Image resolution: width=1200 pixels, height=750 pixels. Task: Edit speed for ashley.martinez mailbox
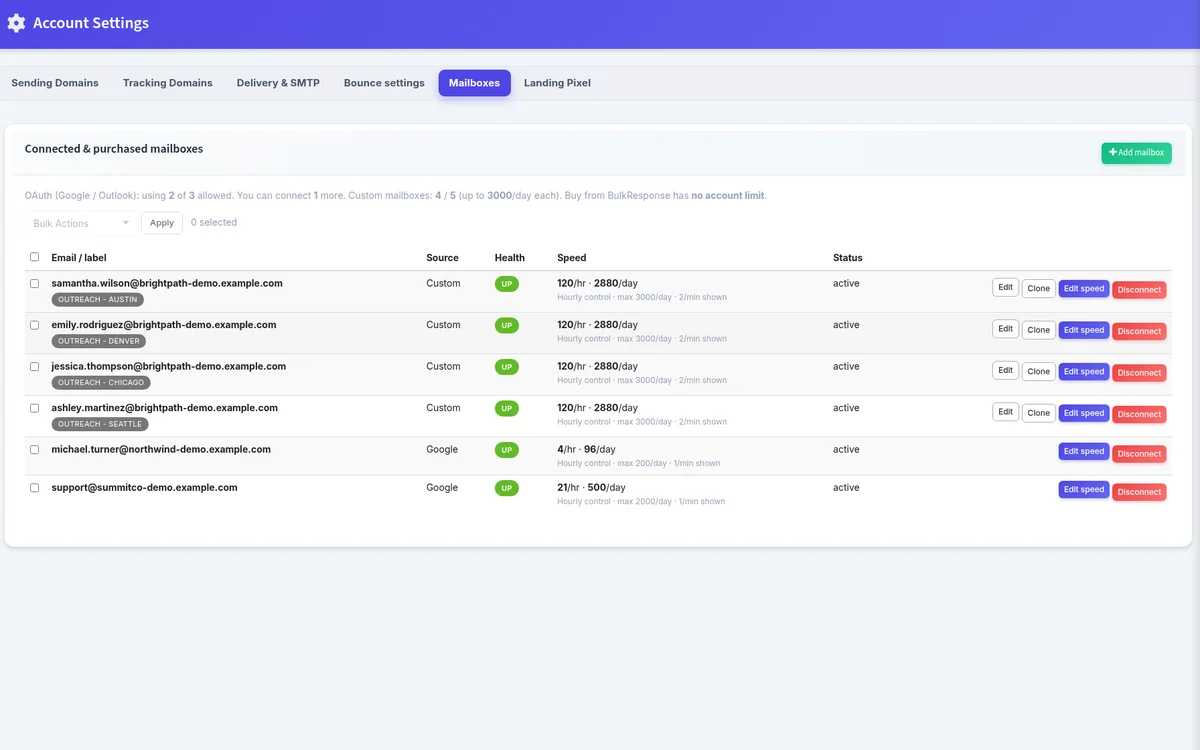pos(1084,413)
